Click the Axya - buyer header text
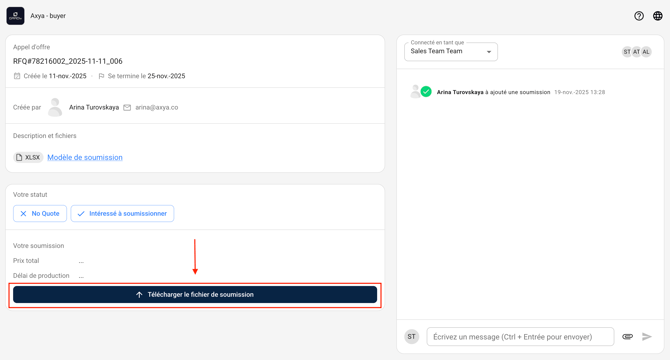Screen dimensions: 670x360 pyautogui.click(x=48, y=16)
